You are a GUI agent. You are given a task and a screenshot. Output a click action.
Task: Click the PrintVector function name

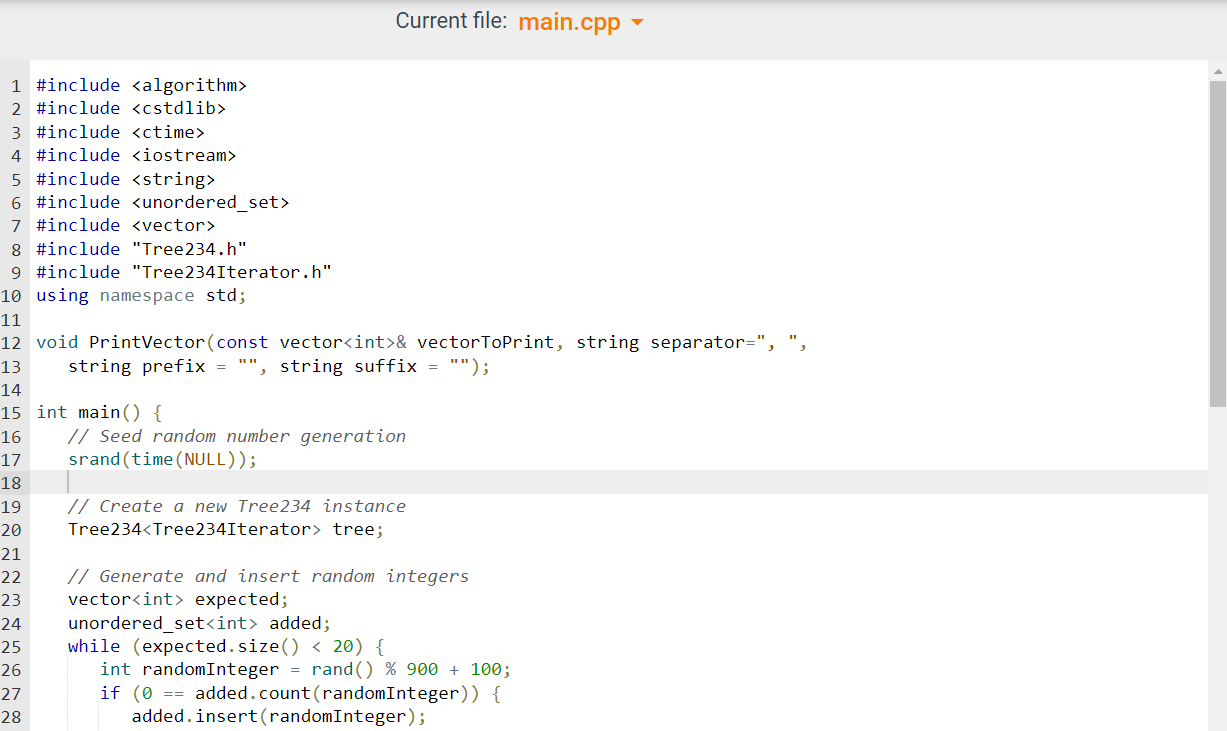[145, 342]
